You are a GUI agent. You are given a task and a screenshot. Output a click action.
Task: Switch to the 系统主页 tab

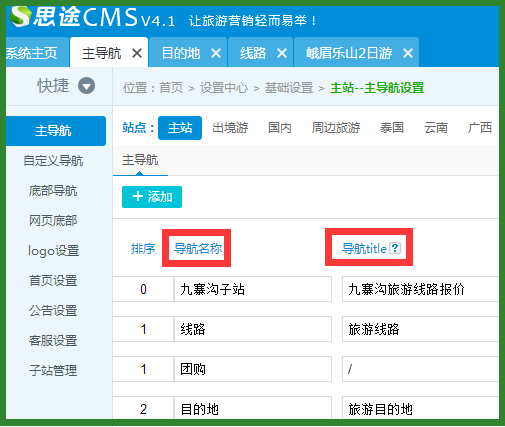(32, 53)
